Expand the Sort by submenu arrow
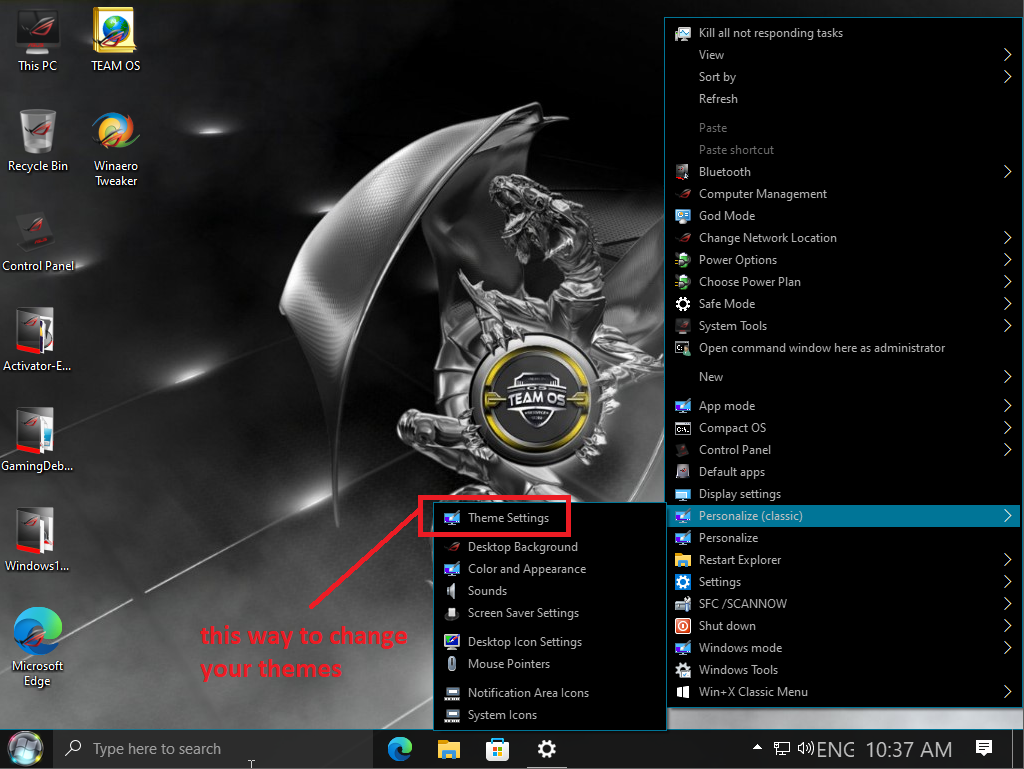Screen dimensions: 1024x769 coord(1007,77)
